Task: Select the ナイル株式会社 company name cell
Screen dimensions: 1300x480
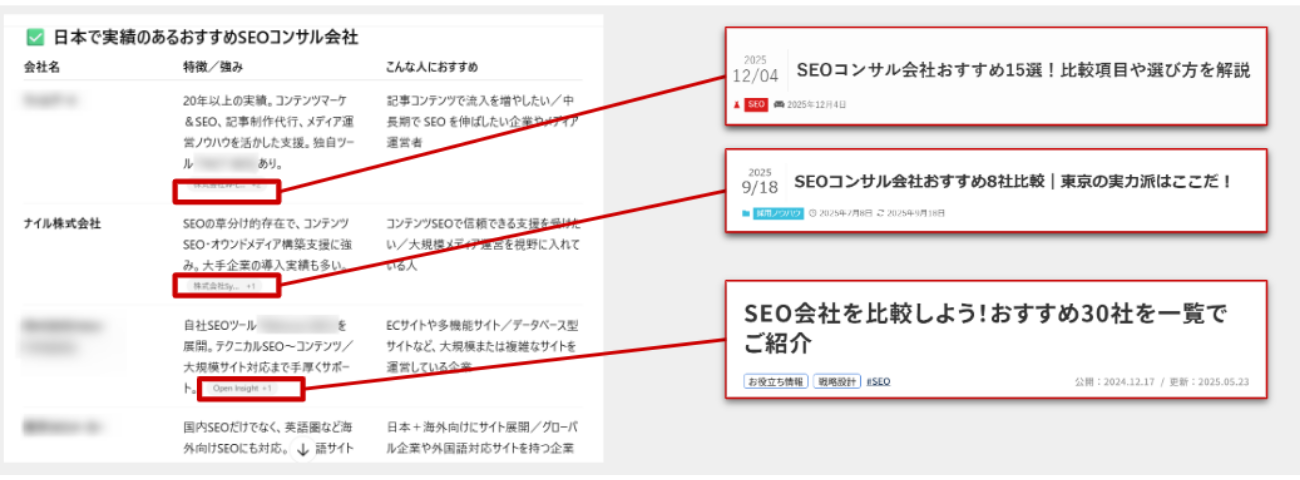Action: click(62, 225)
